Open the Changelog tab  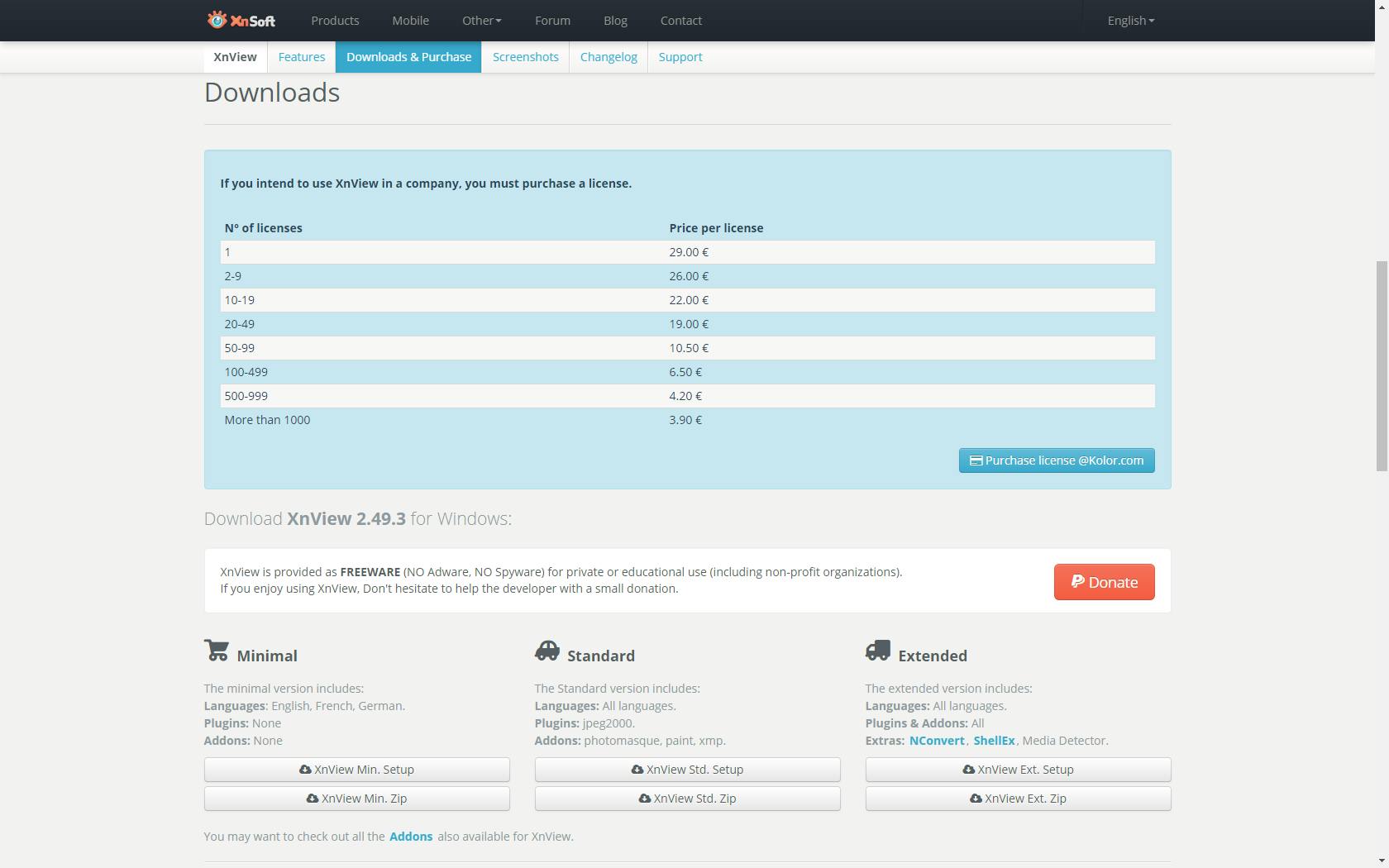click(609, 57)
